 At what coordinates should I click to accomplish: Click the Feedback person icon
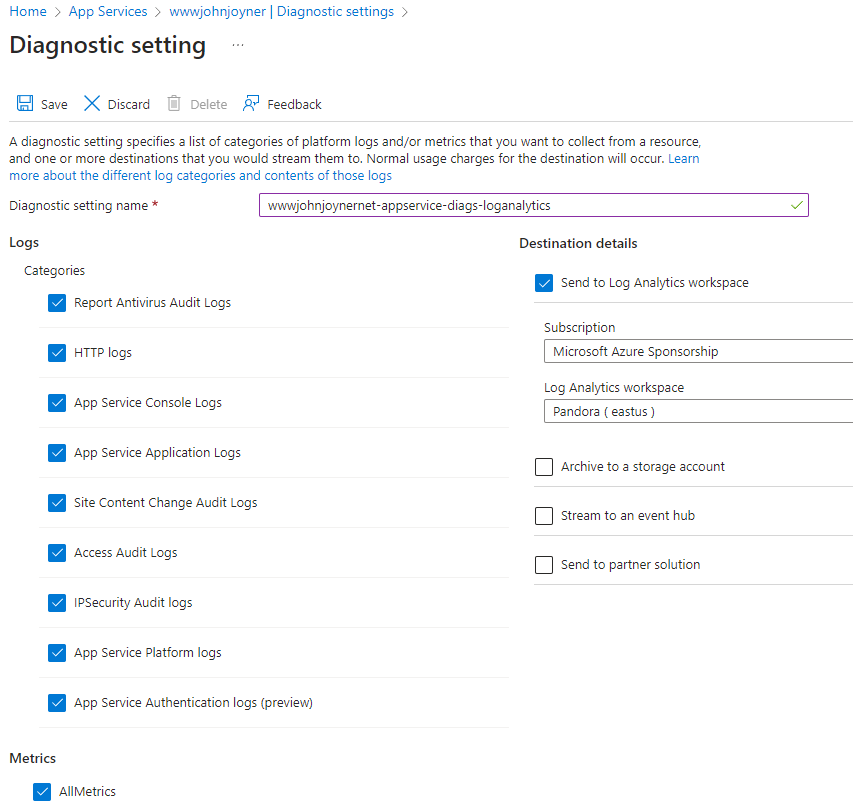251,104
